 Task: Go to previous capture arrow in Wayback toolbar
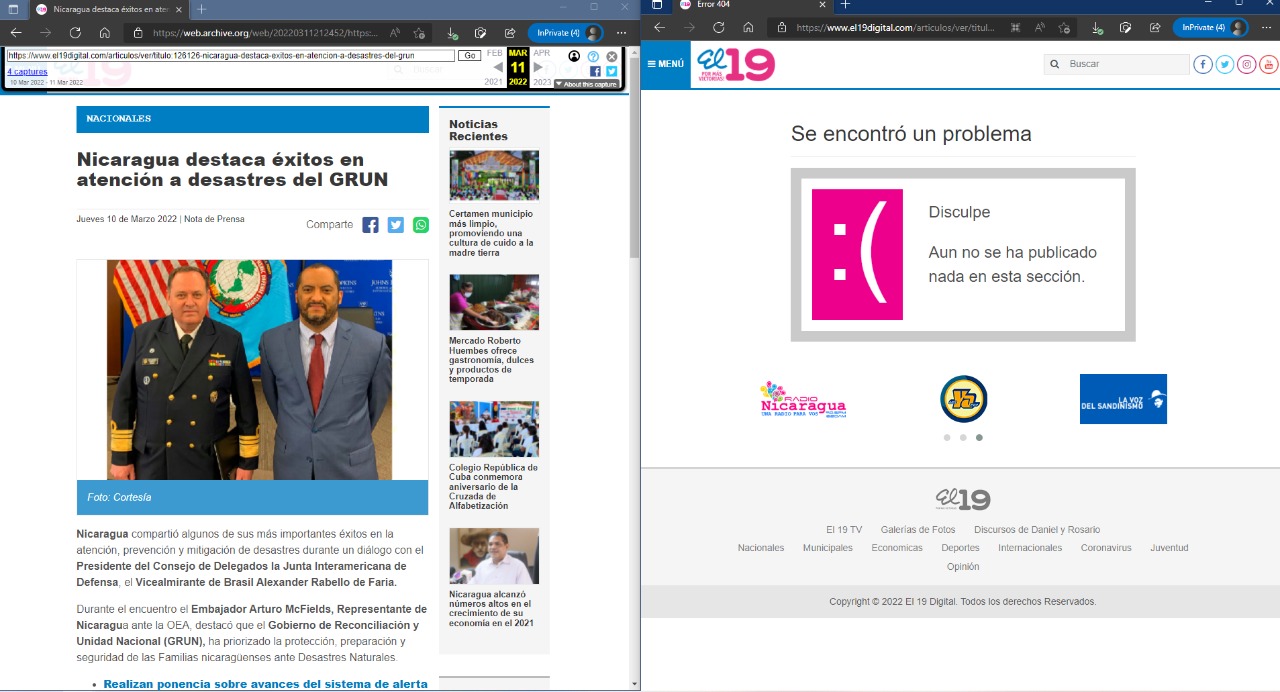pos(498,67)
